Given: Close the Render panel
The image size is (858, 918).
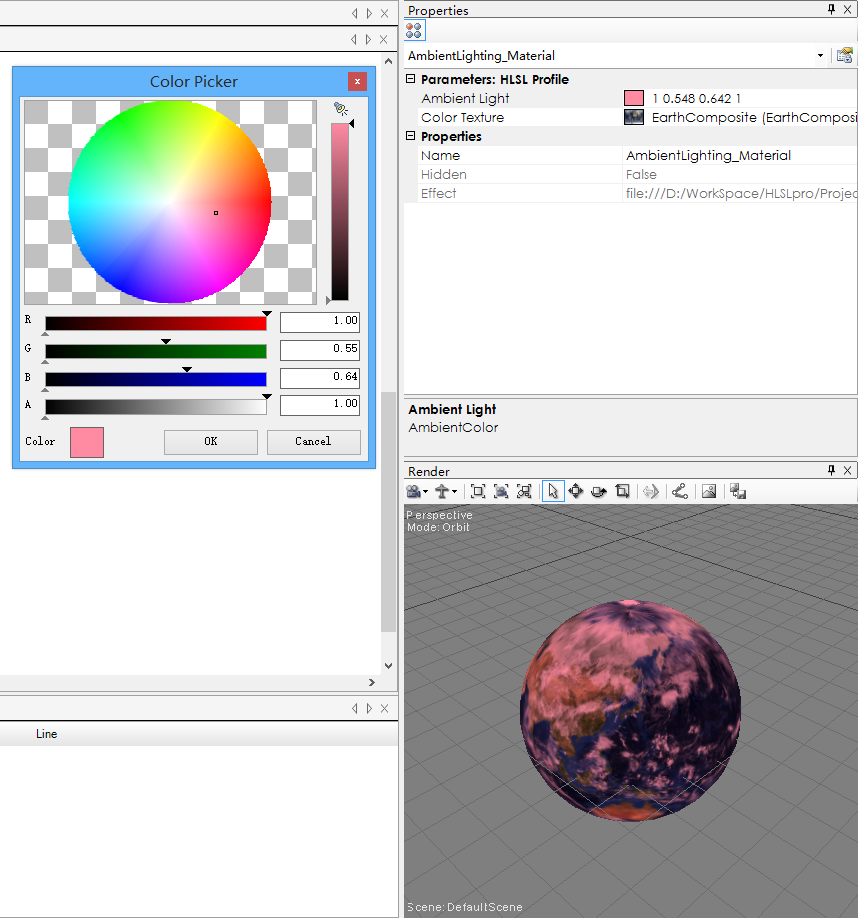Looking at the screenshot, I should pos(847,470).
